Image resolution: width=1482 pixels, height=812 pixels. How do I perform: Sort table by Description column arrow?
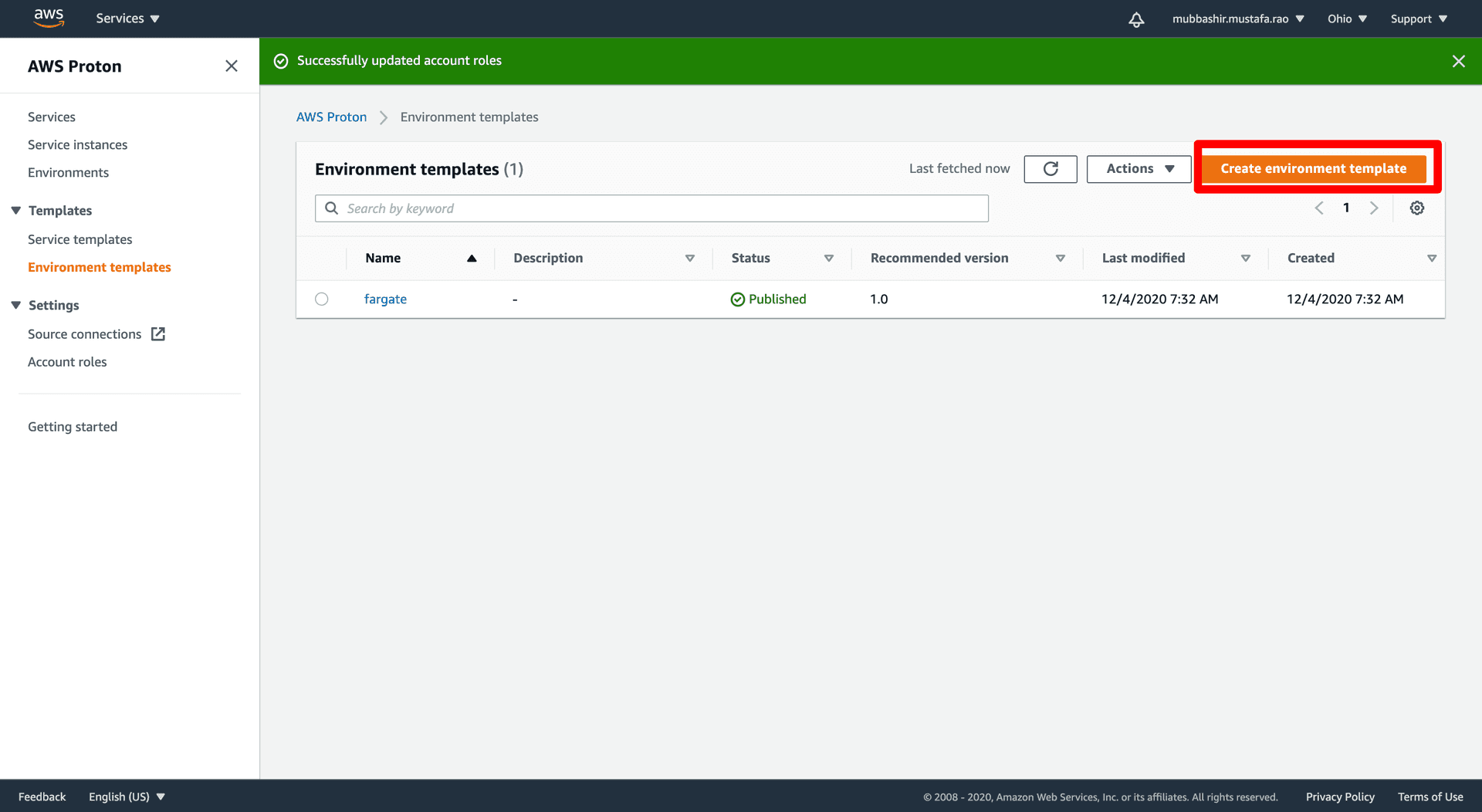690,259
